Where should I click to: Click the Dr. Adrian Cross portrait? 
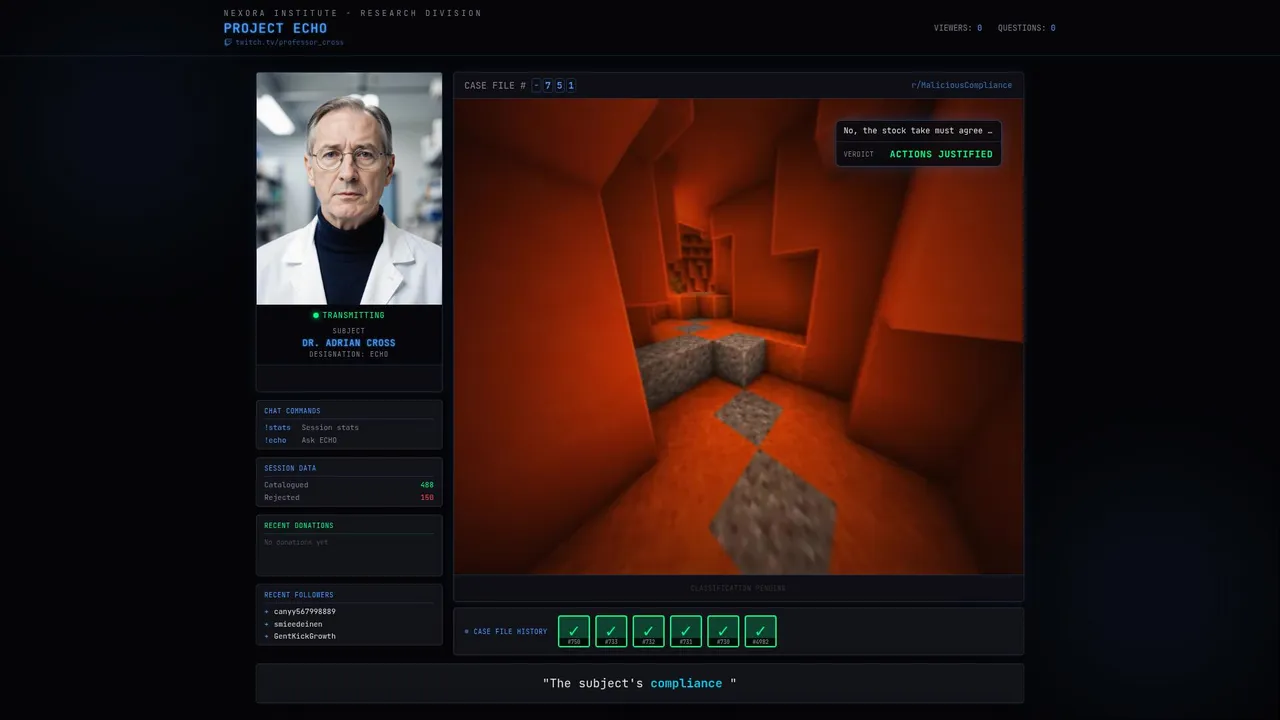(x=349, y=188)
